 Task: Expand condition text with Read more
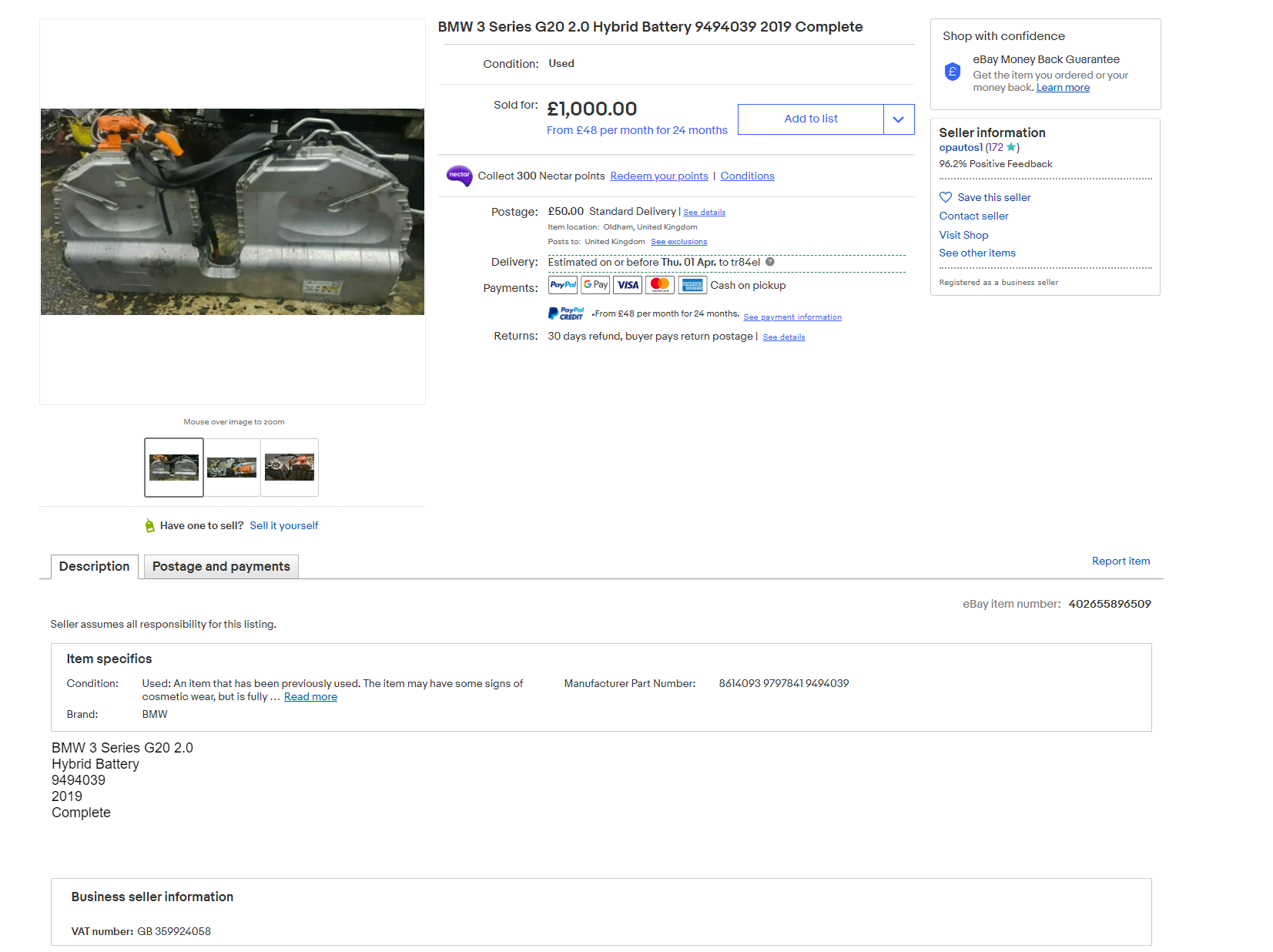tap(310, 697)
